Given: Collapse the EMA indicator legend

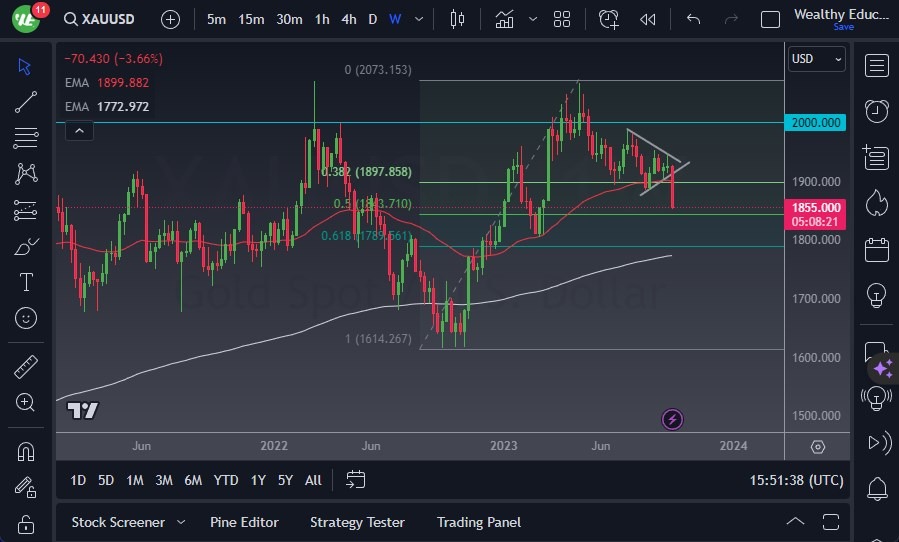Looking at the screenshot, I should click(78, 130).
